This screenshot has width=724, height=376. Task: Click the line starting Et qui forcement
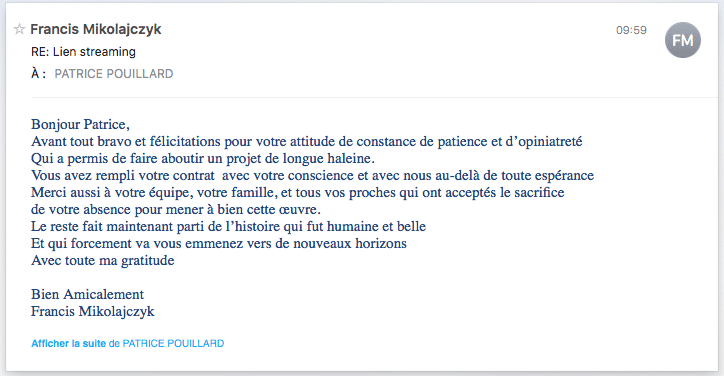(219, 243)
